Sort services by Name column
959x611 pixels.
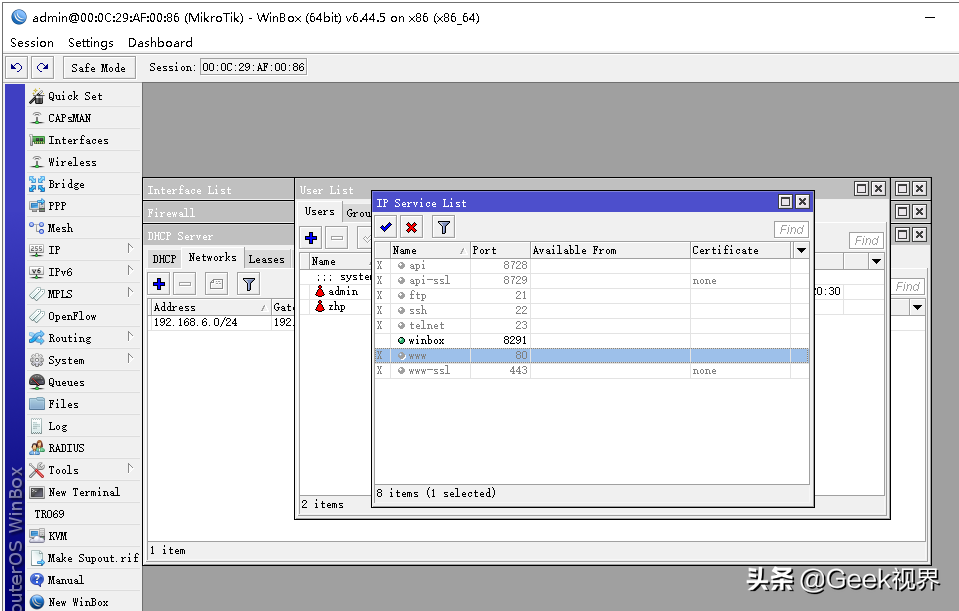430,250
